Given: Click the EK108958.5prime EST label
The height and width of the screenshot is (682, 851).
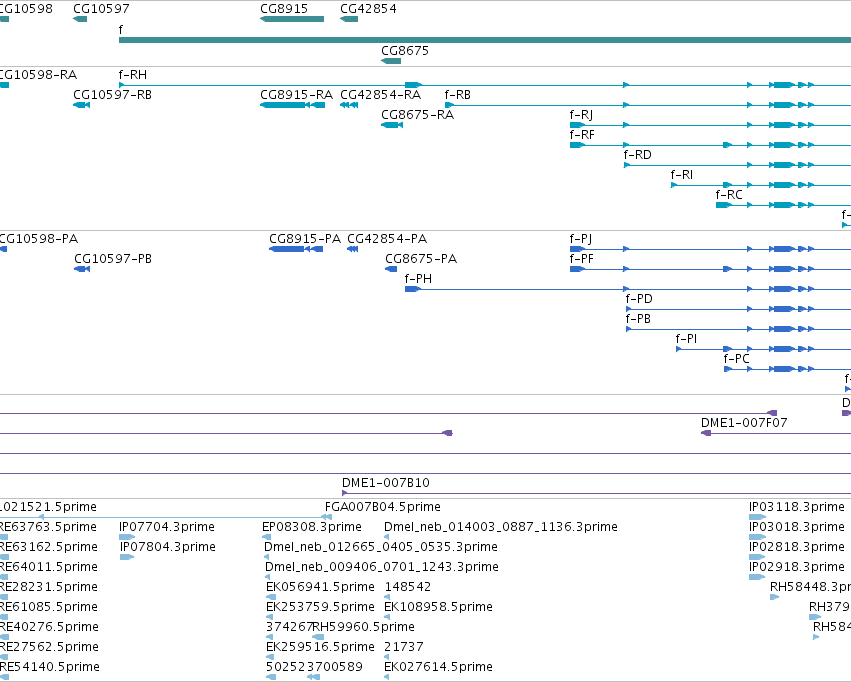Looking at the screenshot, I should (439, 608).
